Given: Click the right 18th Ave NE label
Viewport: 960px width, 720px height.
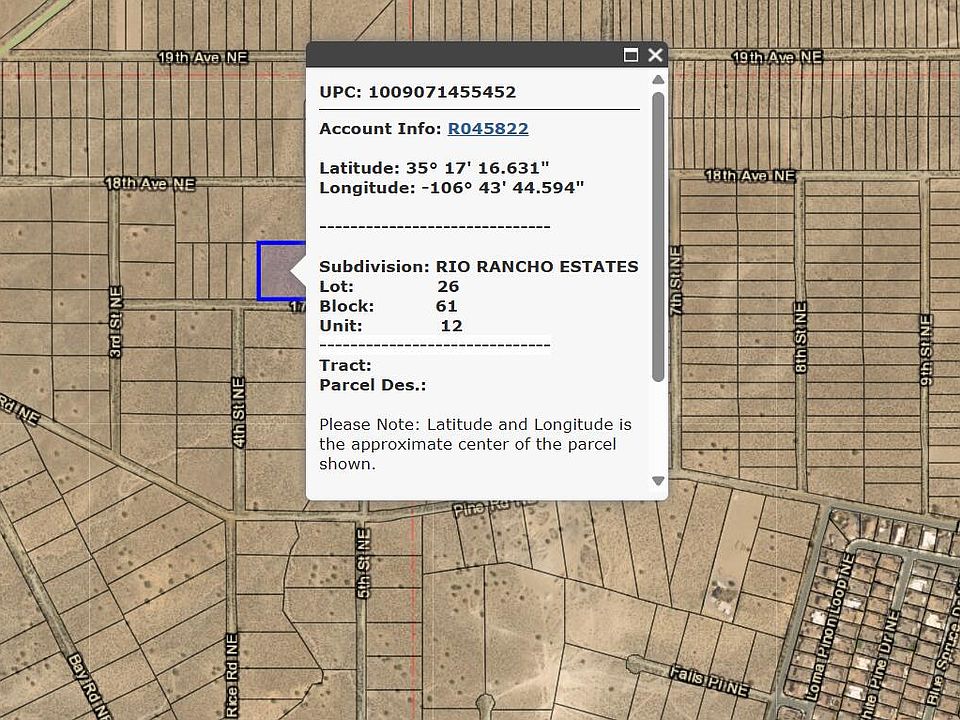Looking at the screenshot, I should (750, 176).
